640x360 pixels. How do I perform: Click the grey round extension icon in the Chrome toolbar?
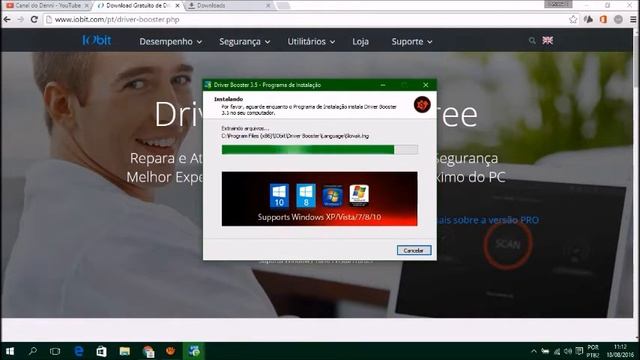(x=618, y=19)
